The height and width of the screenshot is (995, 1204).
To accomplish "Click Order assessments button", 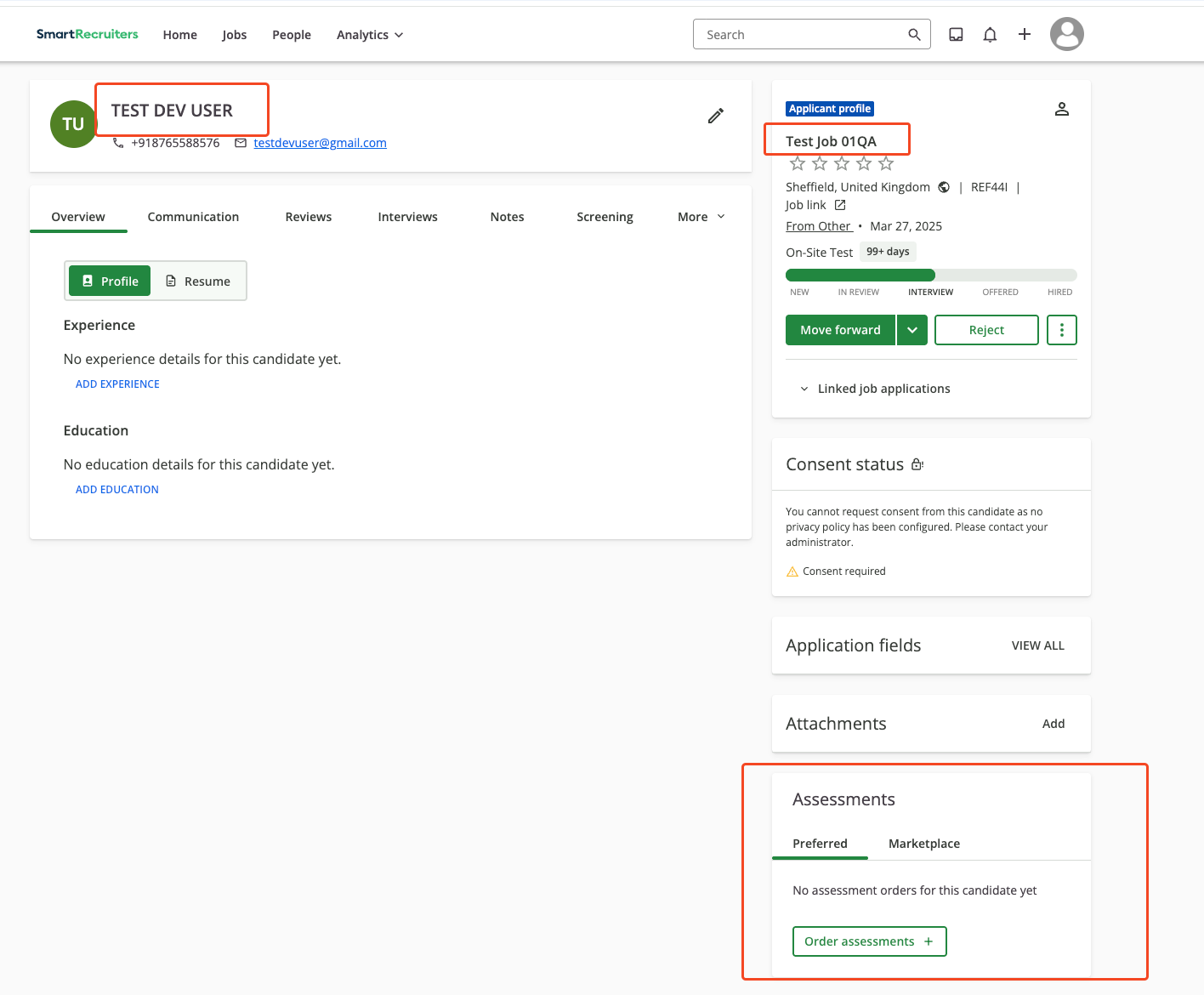I will click(x=869, y=941).
